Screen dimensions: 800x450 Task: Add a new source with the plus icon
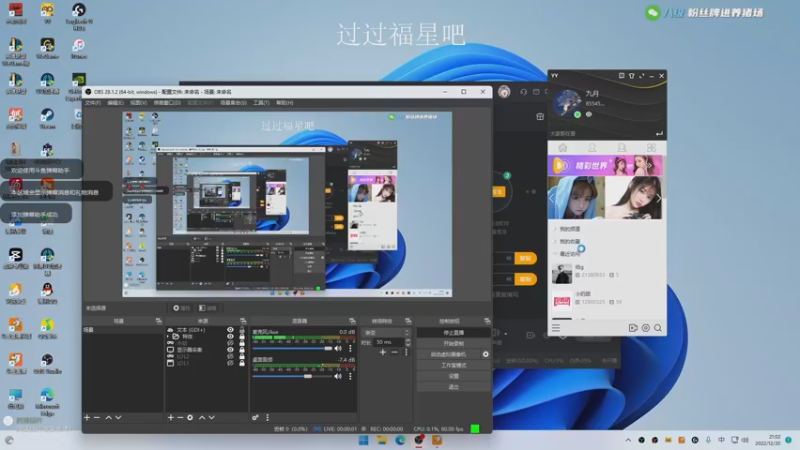(170, 417)
